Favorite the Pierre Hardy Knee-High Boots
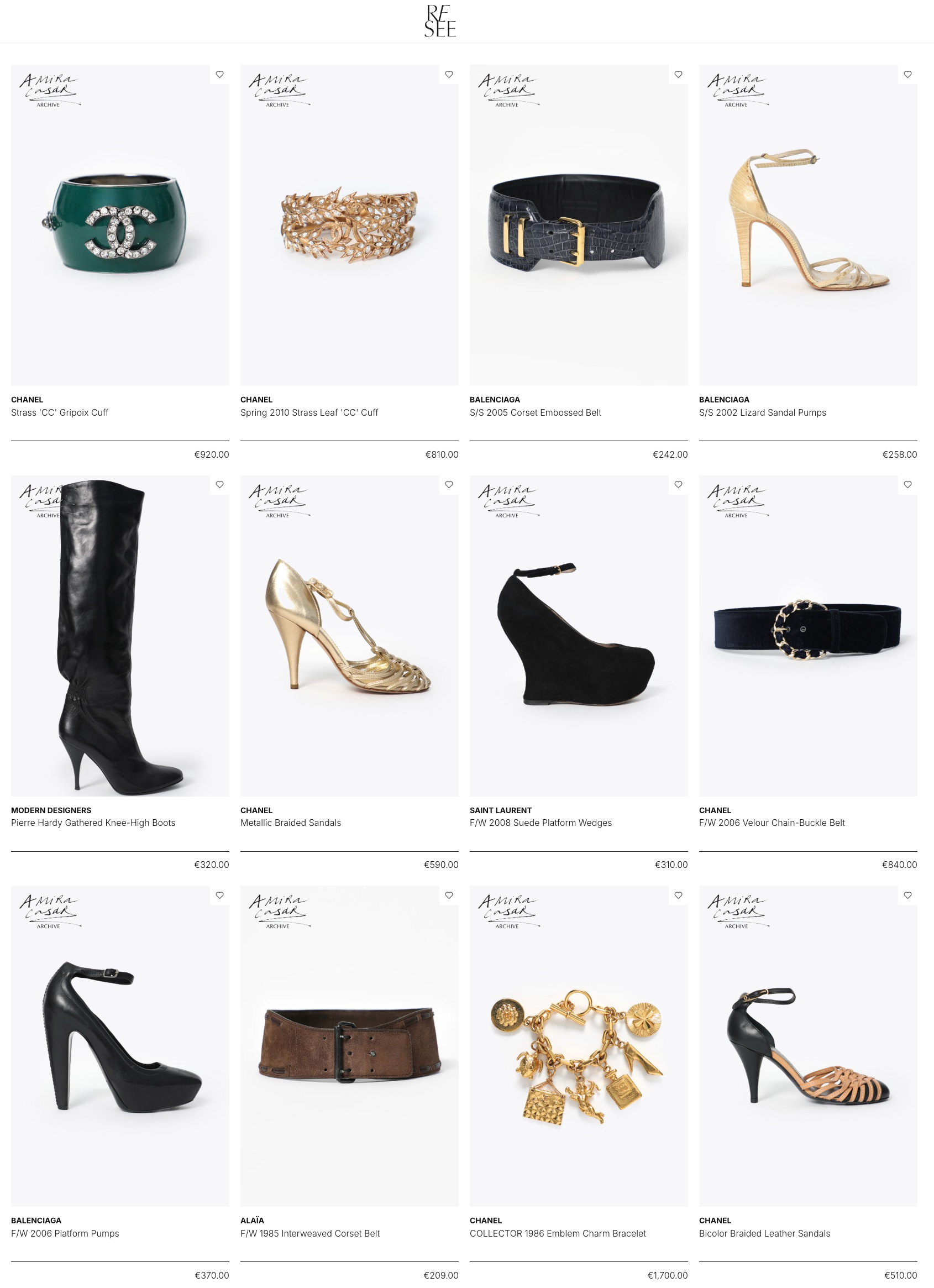 point(220,484)
